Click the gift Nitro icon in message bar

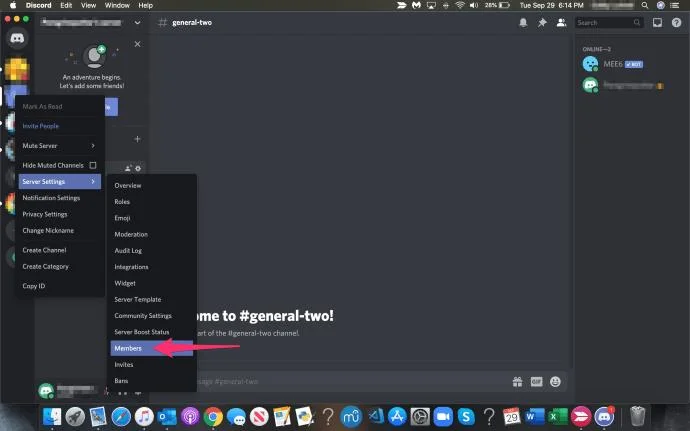tap(518, 382)
